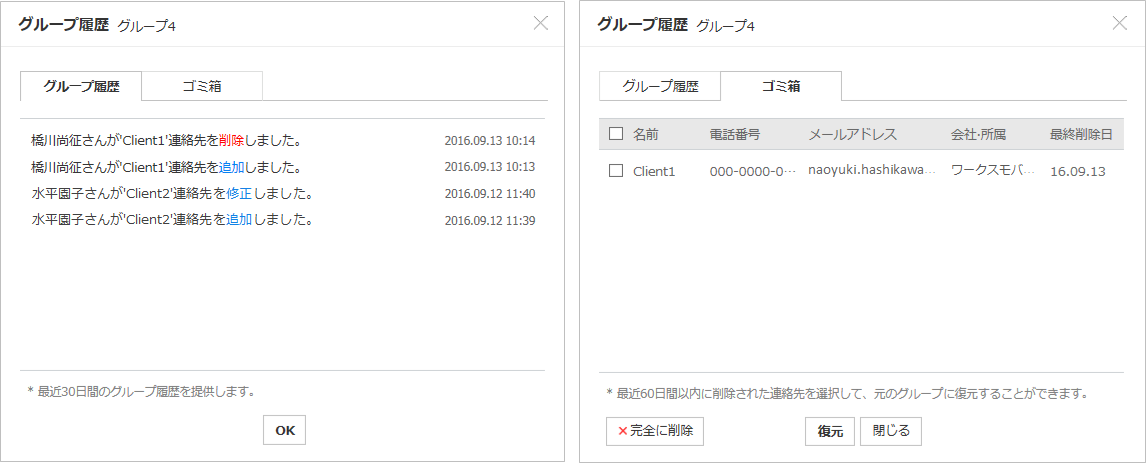Open ゴミ箱 tab in the history log dialog
1147x464 pixels.
[x=202, y=86]
